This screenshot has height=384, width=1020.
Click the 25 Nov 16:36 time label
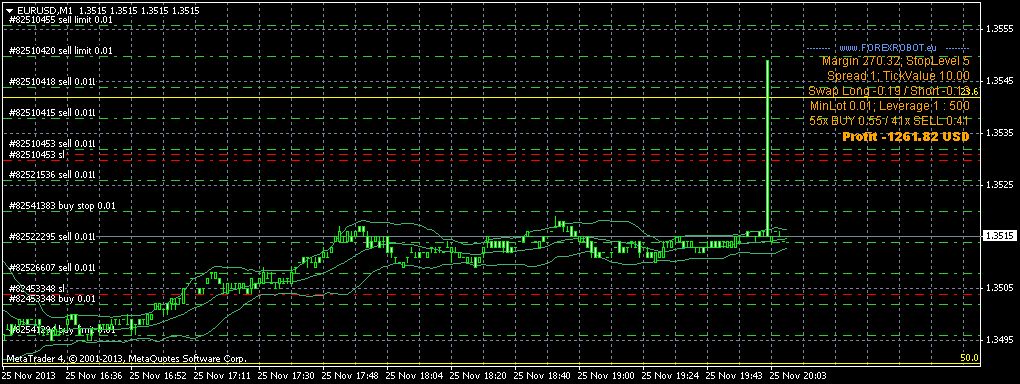[x=94, y=376]
